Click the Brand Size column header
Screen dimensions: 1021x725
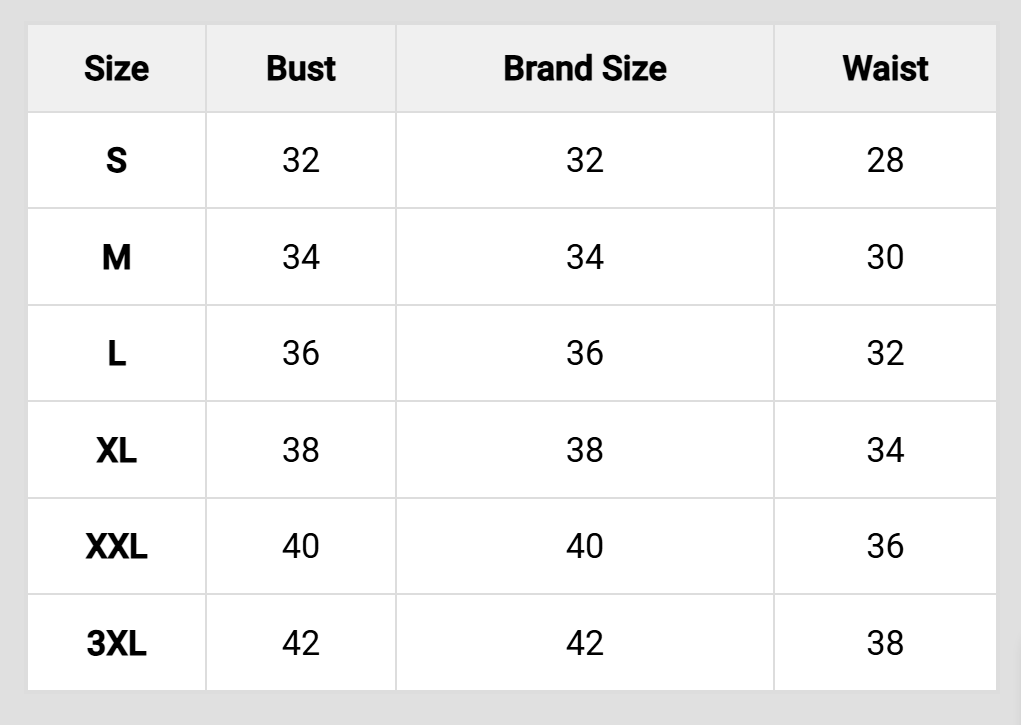pos(584,69)
